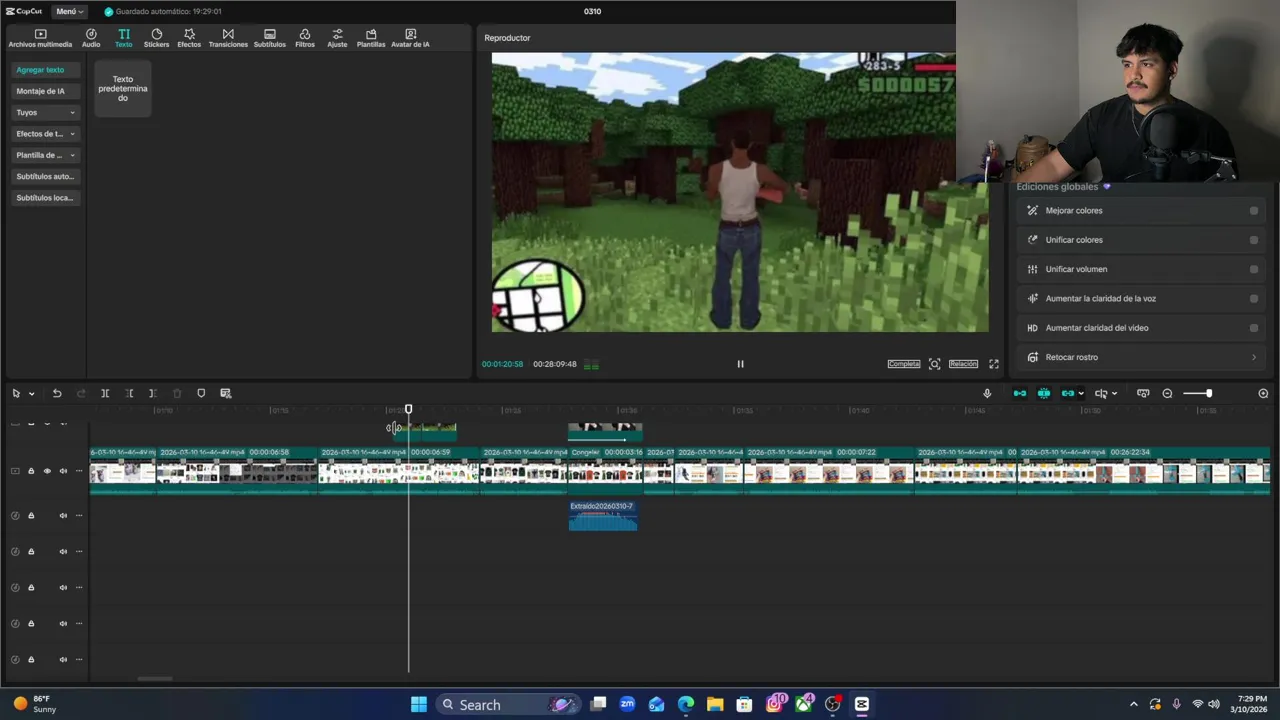The image size is (1280, 720).
Task: Click the timeline playhead marker
Action: 408,409
